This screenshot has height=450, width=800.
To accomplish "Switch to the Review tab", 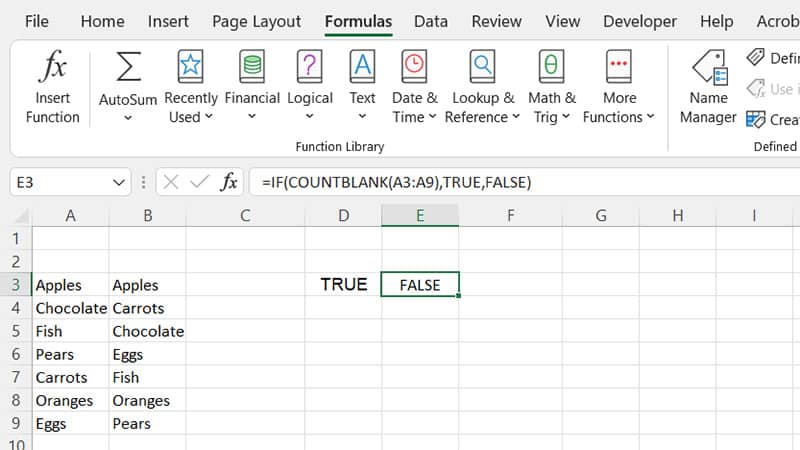I will tap(496, 21).
